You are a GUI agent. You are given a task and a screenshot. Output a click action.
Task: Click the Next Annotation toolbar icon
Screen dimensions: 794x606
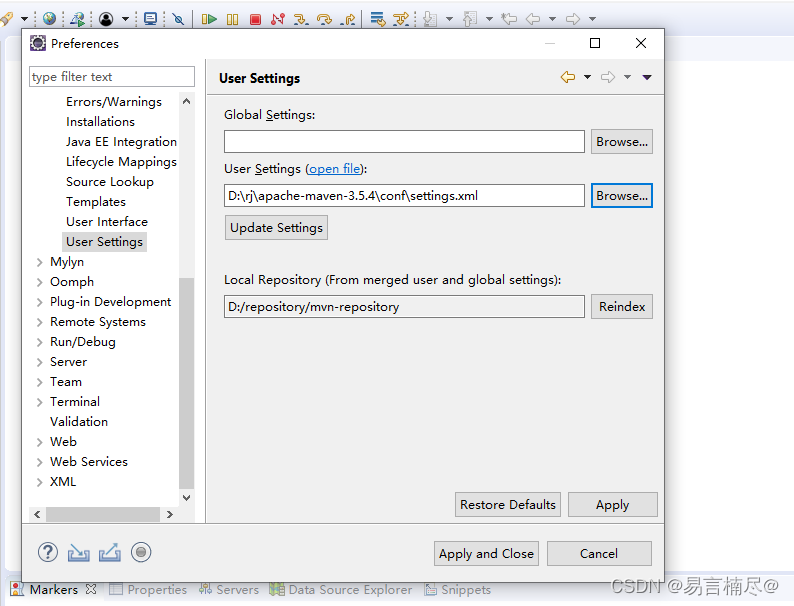tap(430, 19)
